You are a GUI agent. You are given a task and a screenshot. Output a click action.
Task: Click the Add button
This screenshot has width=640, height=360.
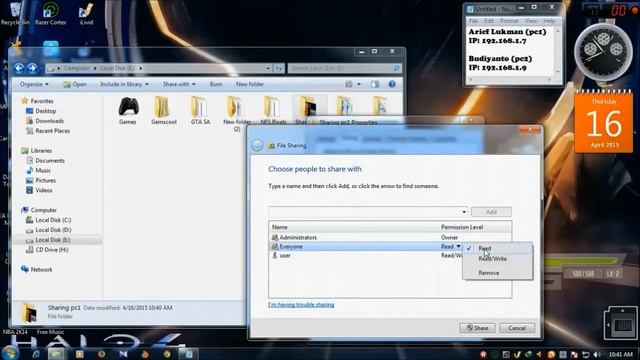click(x=491, y=212)
